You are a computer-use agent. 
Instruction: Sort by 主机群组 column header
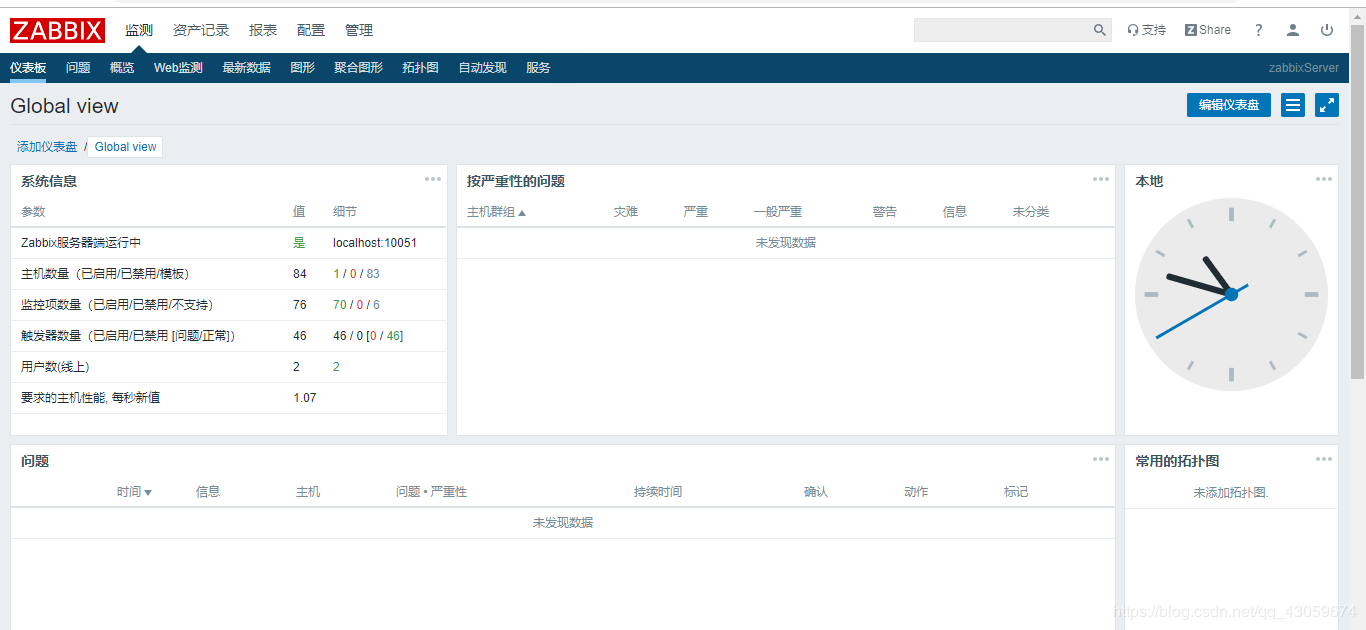click(496, 212)
